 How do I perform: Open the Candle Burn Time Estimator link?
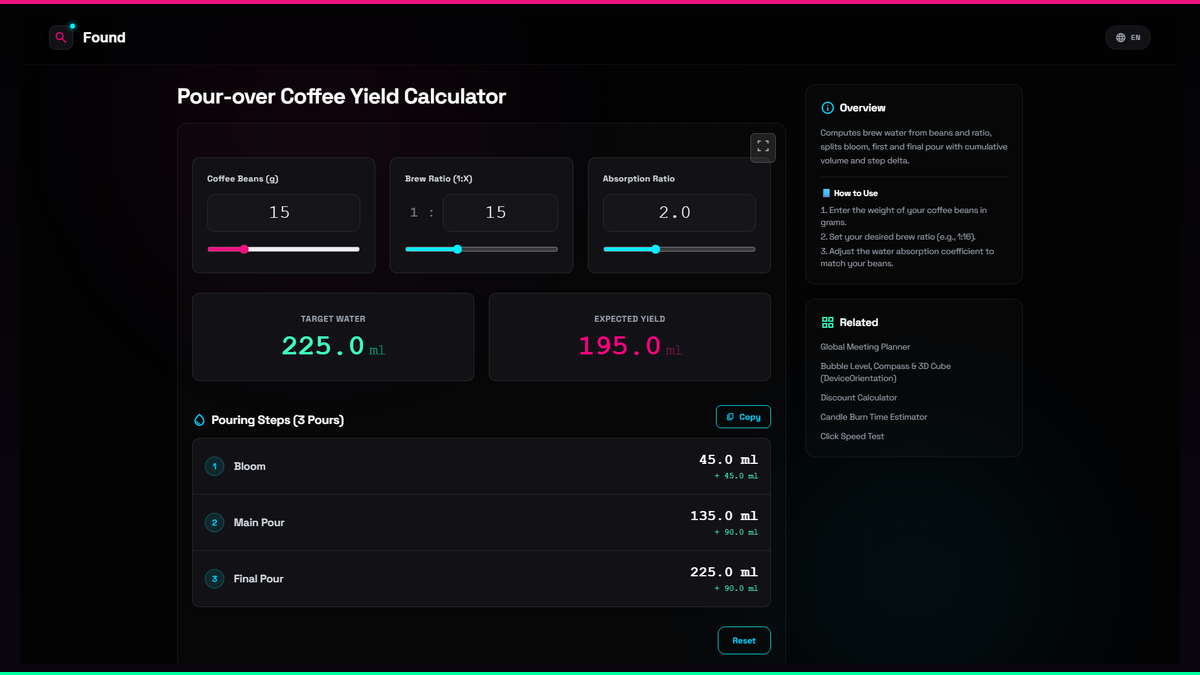(873, 417)
